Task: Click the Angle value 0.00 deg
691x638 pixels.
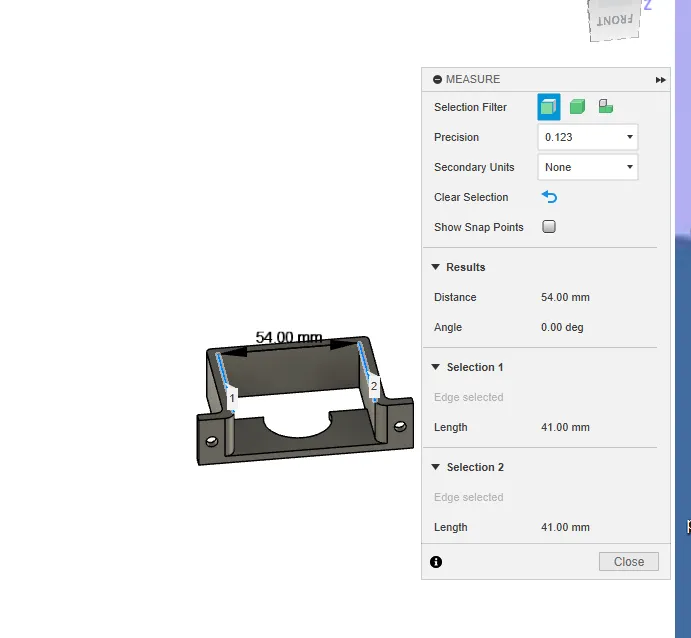Action: (562, 327)
